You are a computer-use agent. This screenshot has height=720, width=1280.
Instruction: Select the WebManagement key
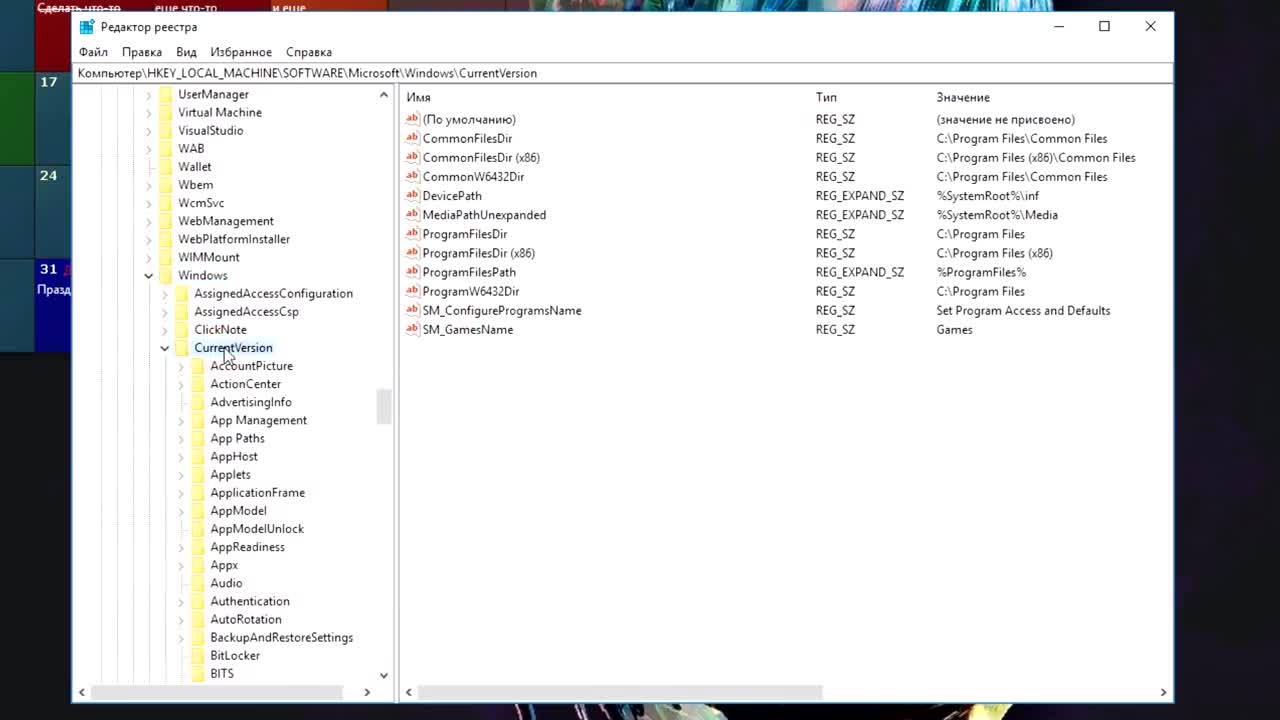click(226, 221)
